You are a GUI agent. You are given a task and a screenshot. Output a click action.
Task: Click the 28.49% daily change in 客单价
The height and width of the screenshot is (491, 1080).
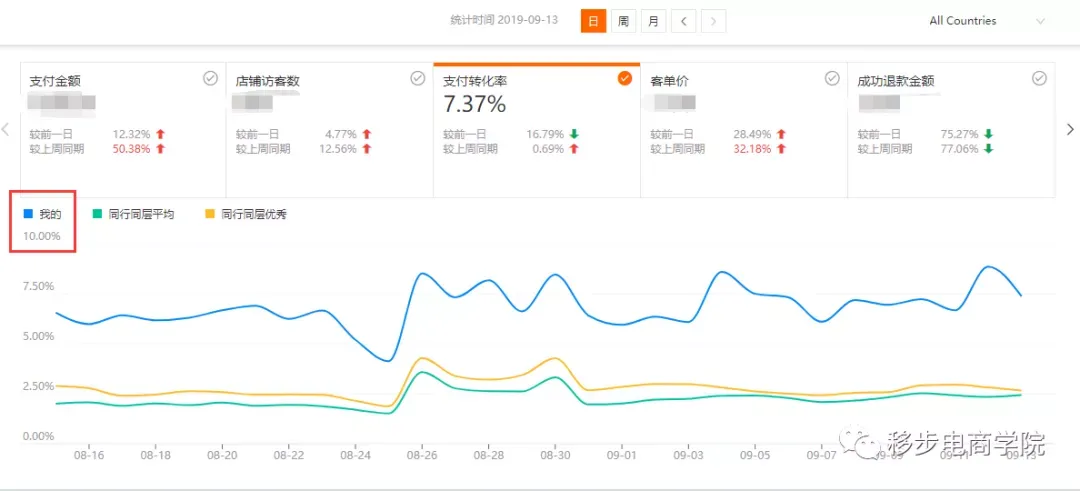(x=752, y=134)
